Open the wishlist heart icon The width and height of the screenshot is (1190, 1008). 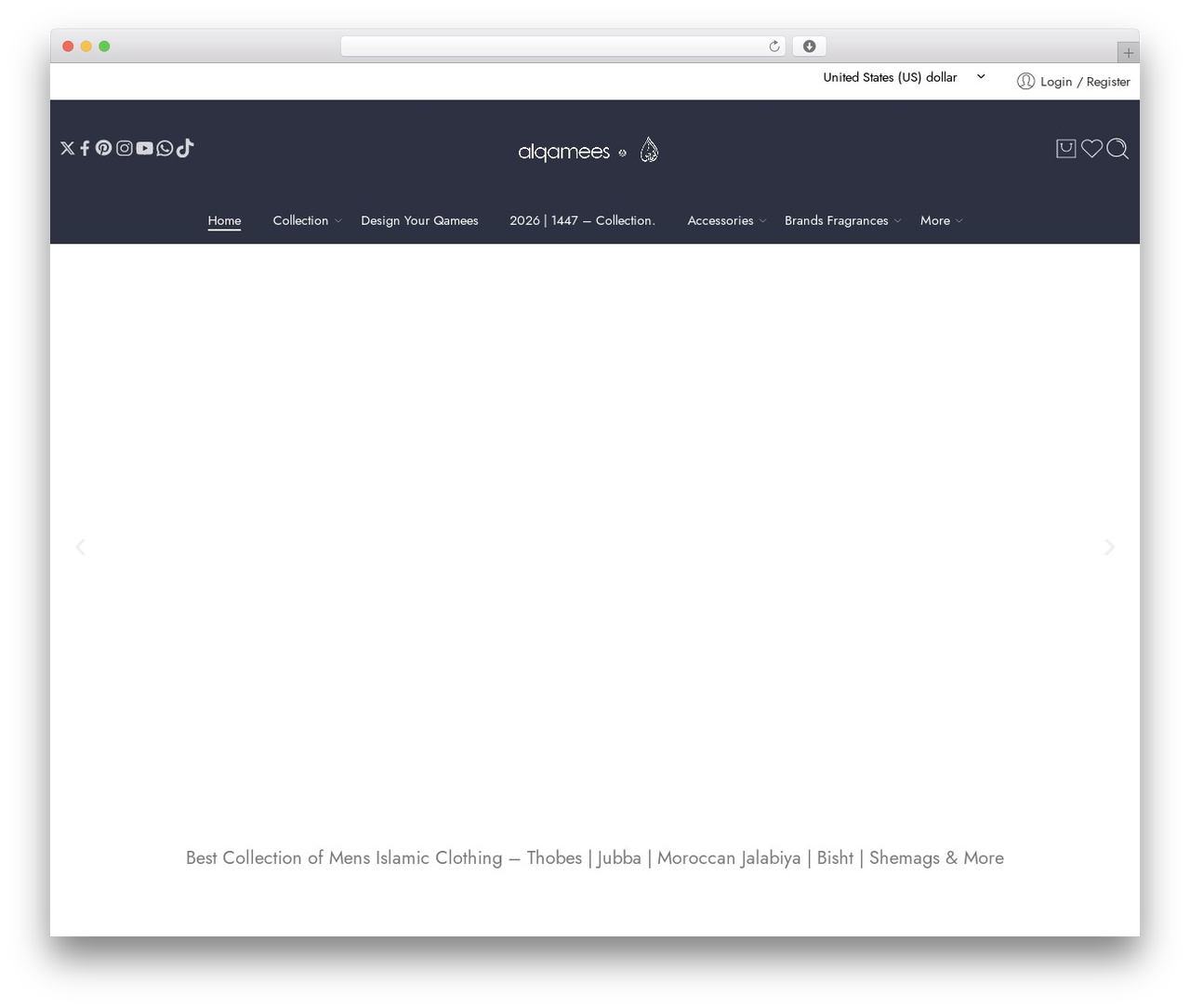(x=1091, y=149)
